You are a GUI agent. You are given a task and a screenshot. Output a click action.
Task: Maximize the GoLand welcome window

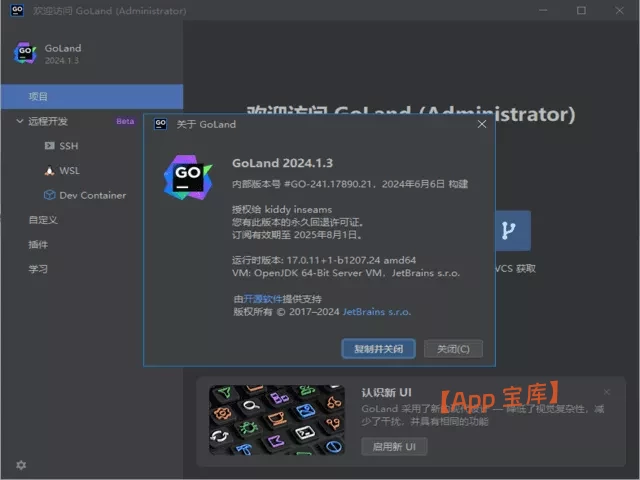pyautogui.click(x=581, y=10)
